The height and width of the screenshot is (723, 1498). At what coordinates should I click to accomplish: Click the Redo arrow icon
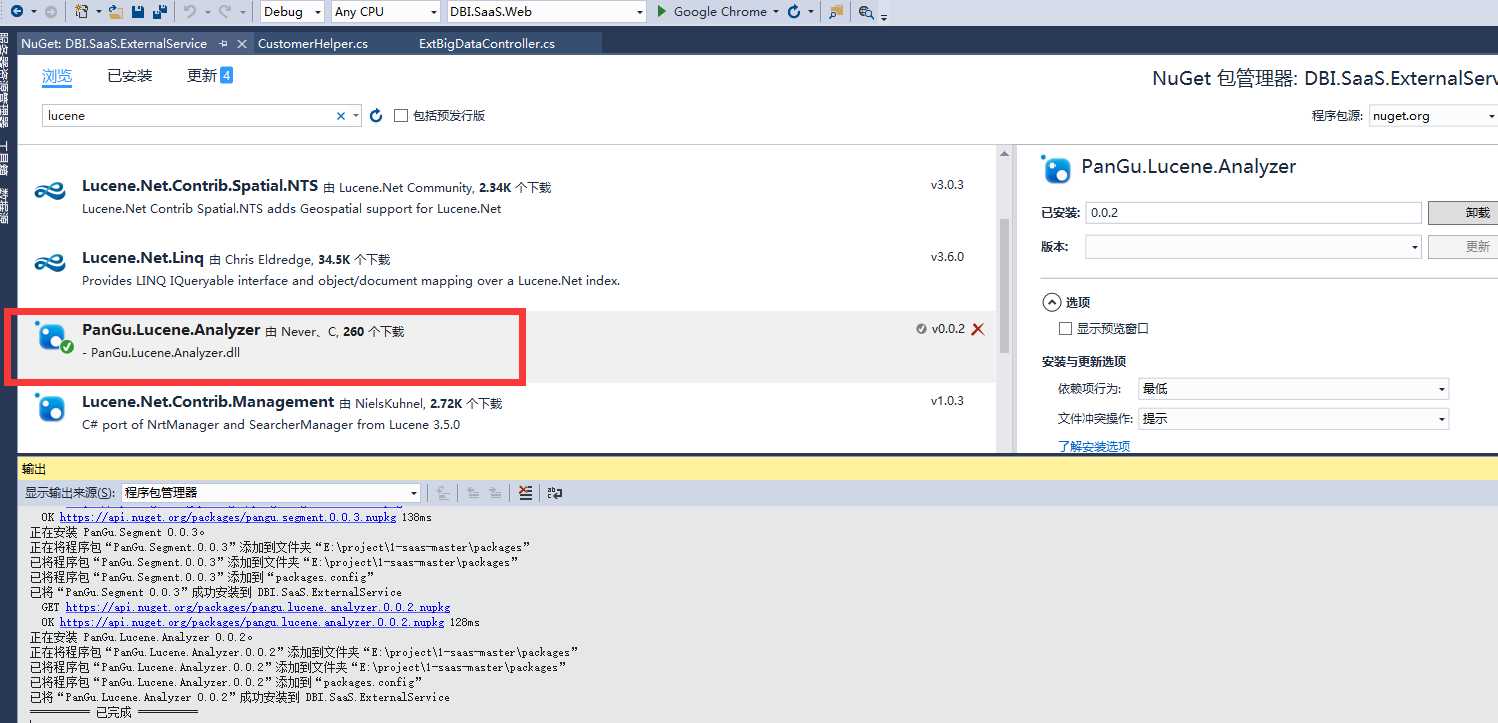pos(225,11)
